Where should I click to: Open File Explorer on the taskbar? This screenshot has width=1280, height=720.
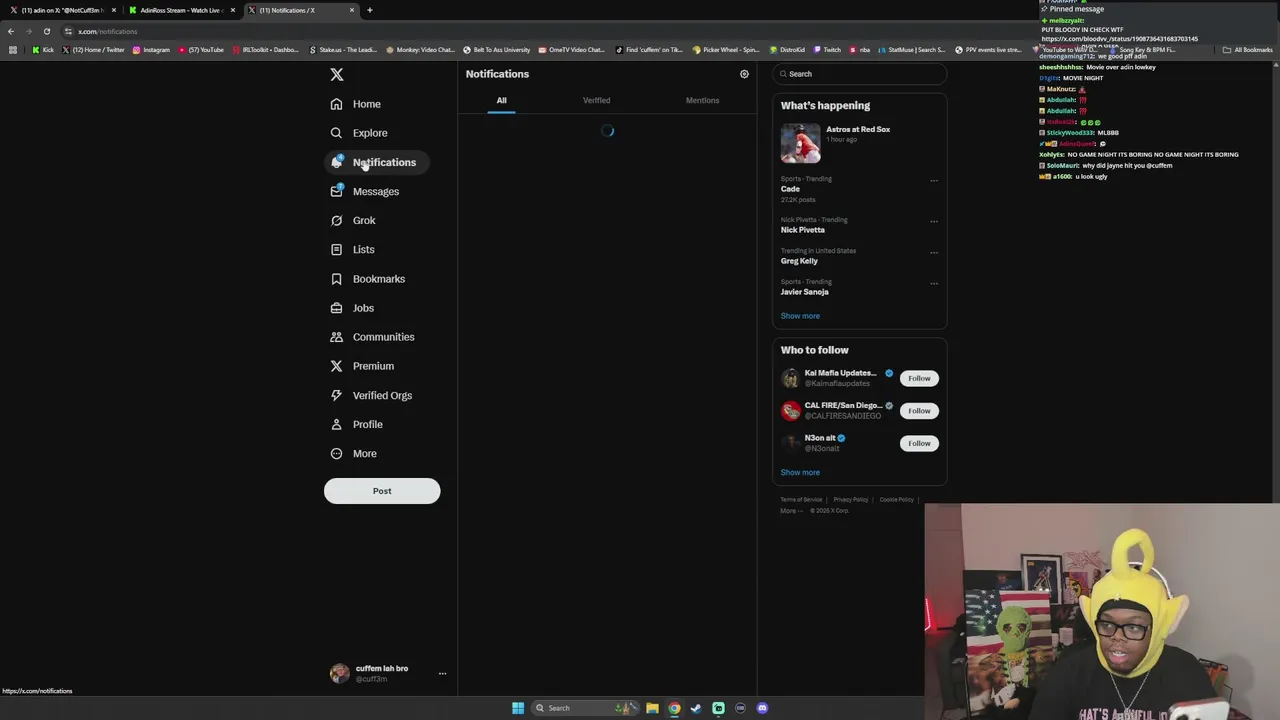tap(652, 708)
